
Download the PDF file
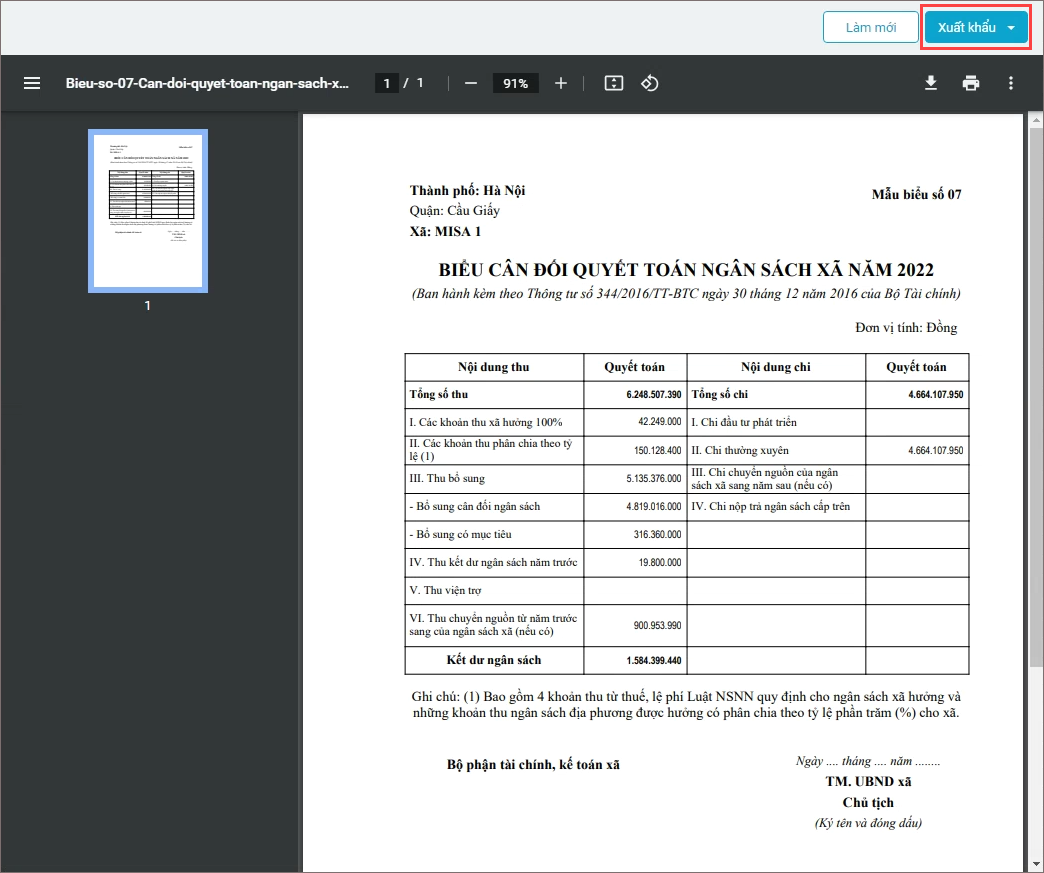(x=931, y=83)
